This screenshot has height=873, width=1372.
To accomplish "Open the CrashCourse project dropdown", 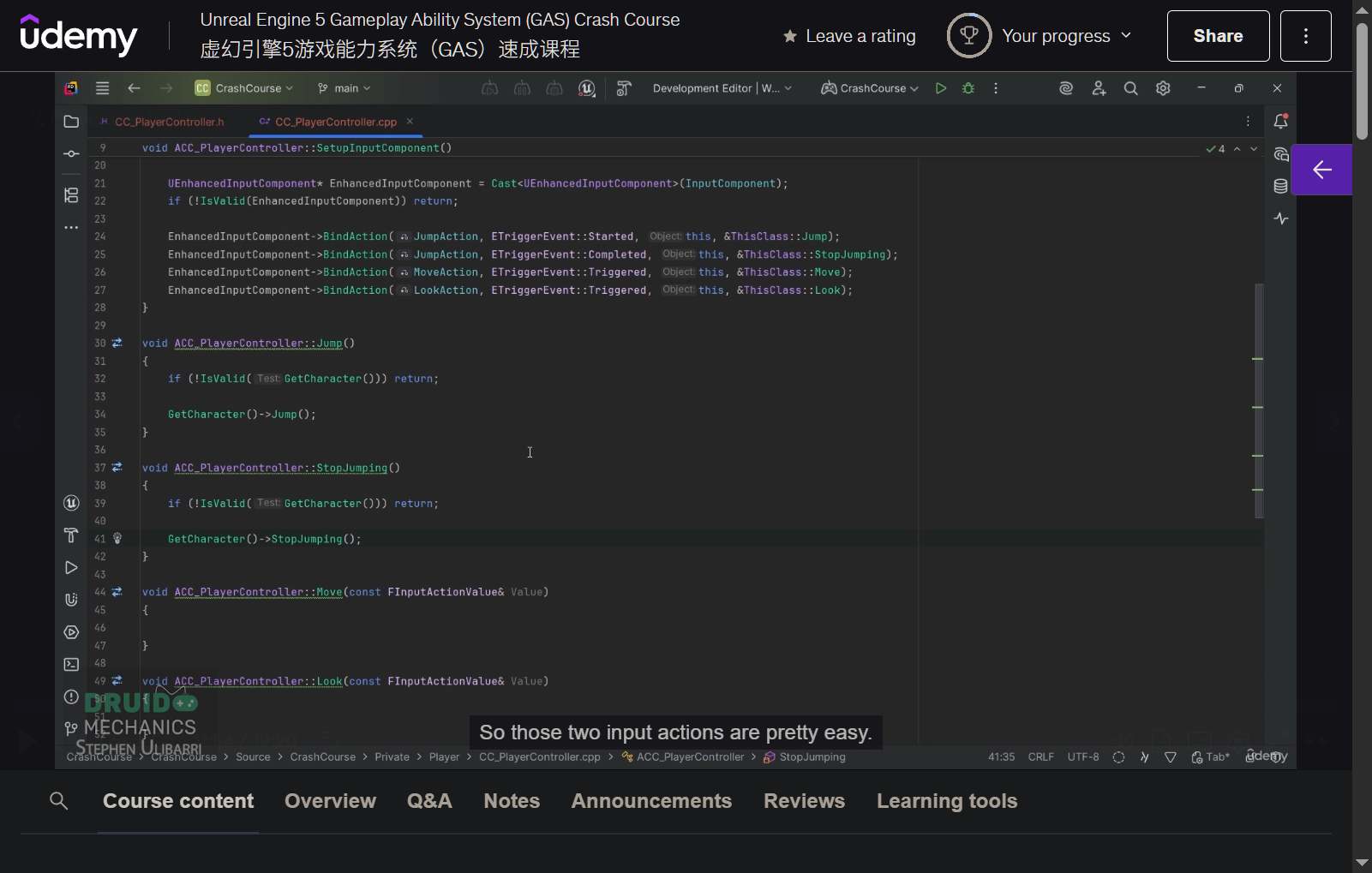I will tap(244, 88).
